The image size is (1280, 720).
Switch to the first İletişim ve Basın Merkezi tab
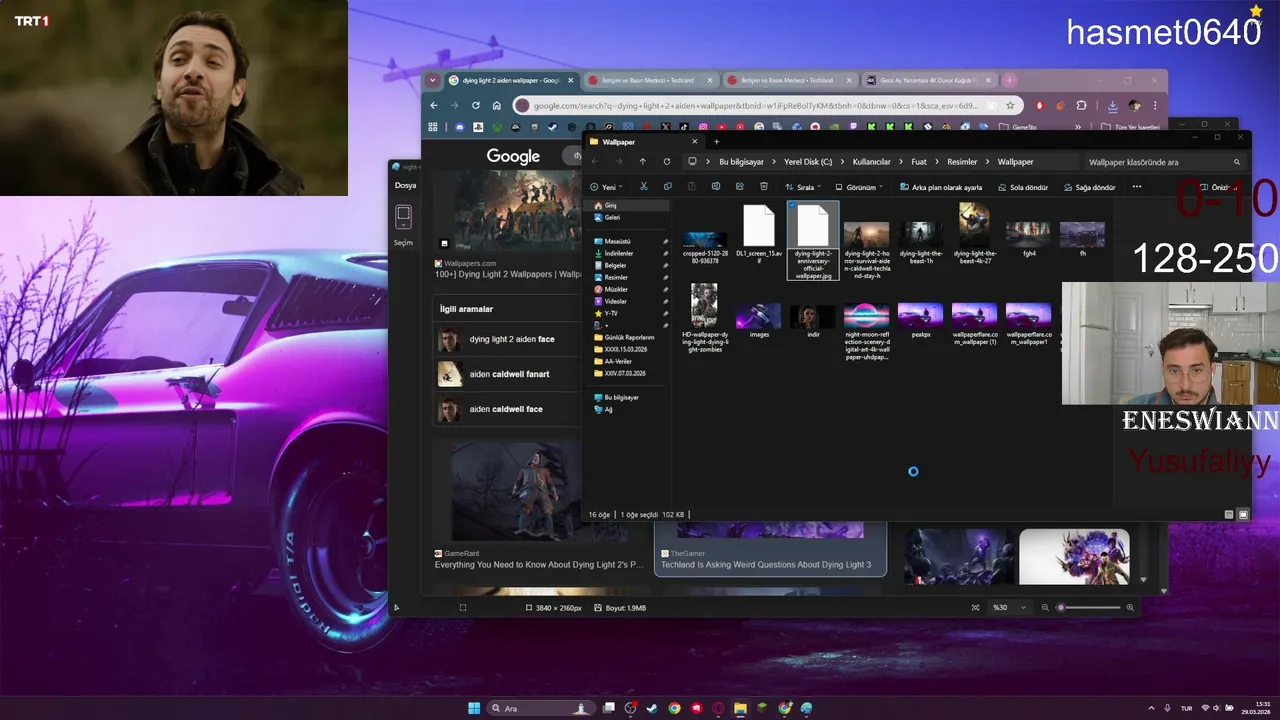coord(650,80)
